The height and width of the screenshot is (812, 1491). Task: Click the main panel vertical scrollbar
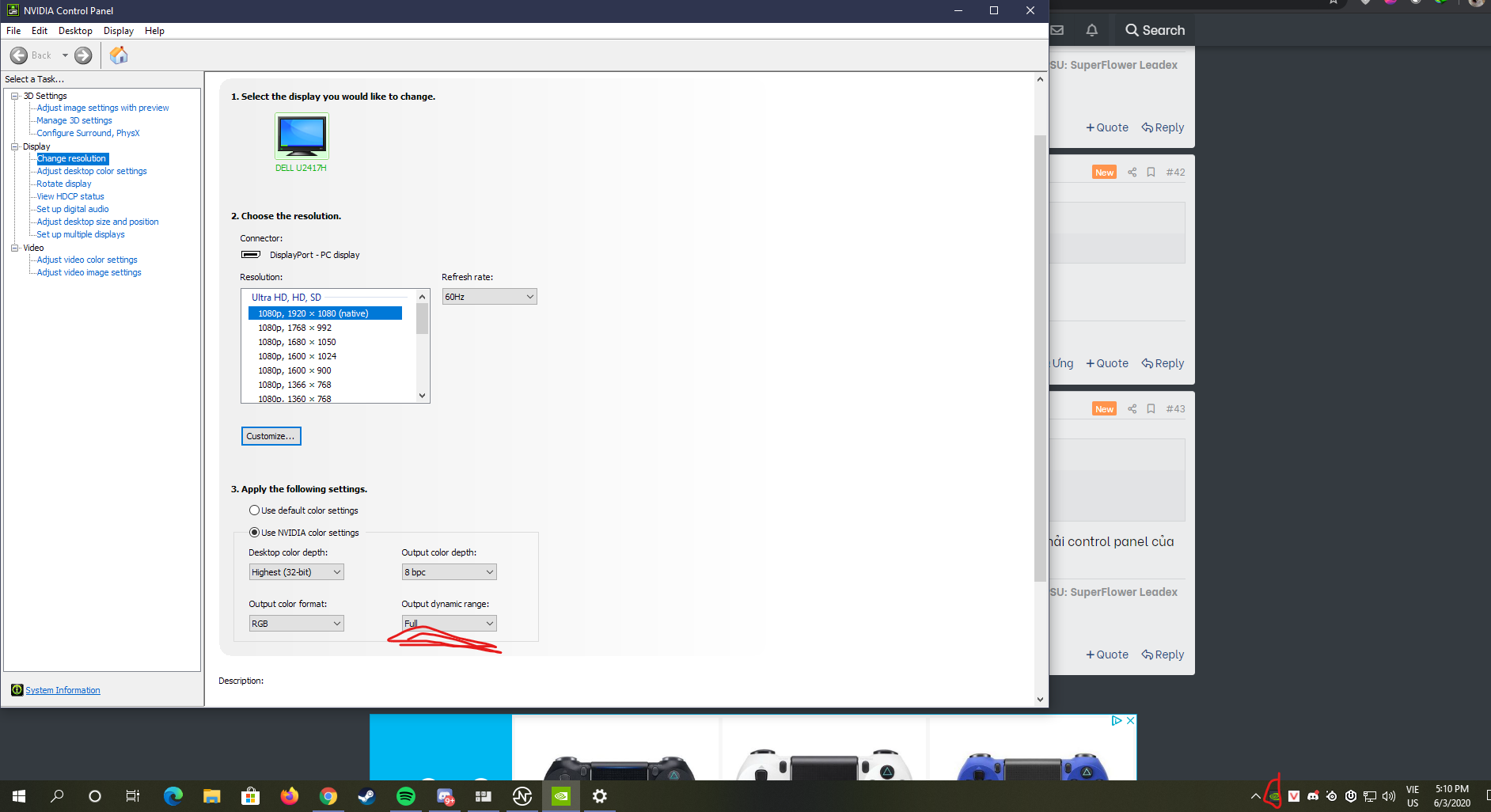coord(1040,359)
